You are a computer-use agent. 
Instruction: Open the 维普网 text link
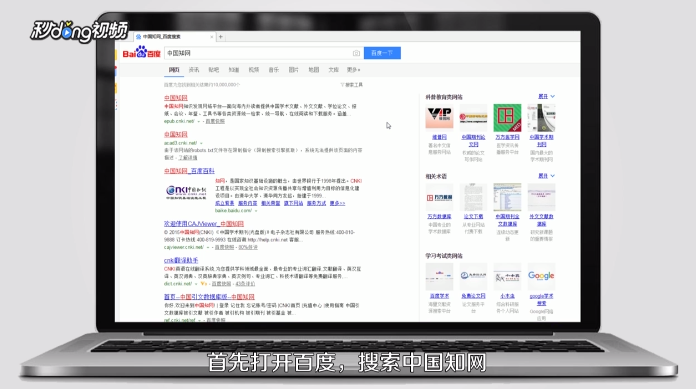tap(439, 137)
